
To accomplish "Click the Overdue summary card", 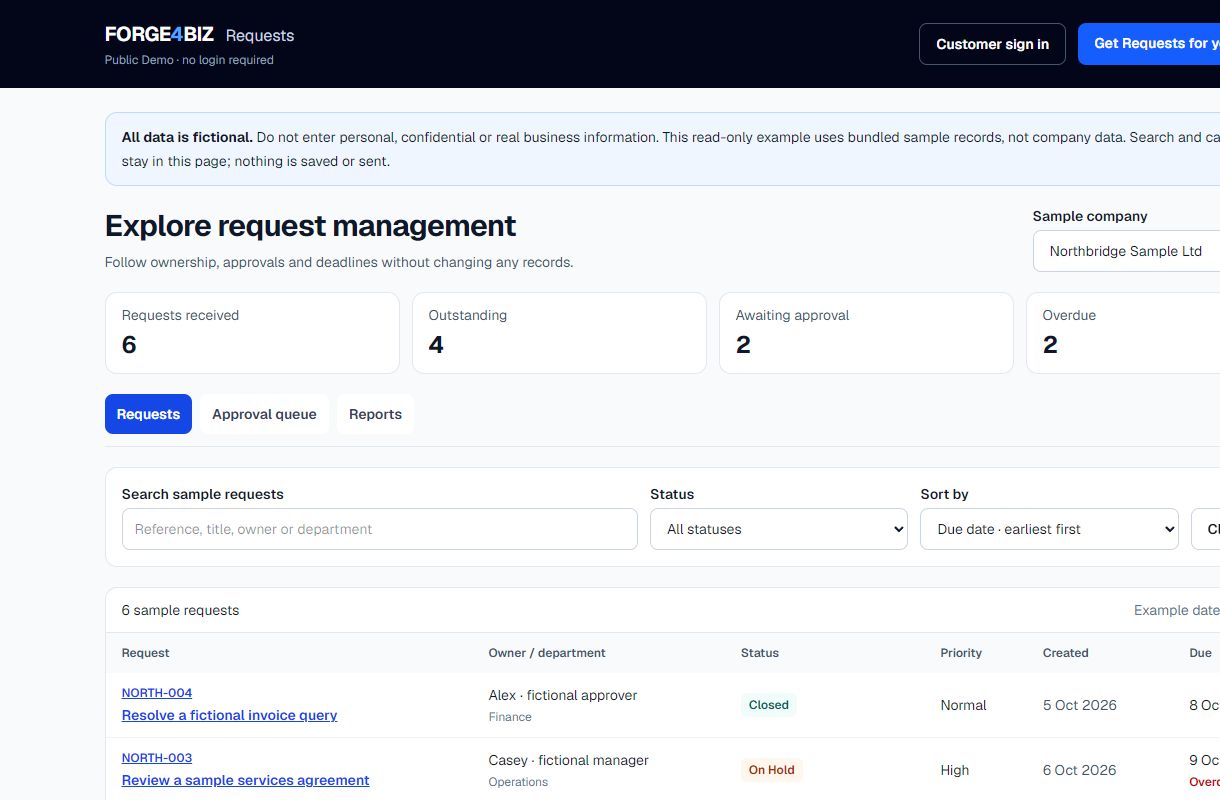I will pos(1123,333).
